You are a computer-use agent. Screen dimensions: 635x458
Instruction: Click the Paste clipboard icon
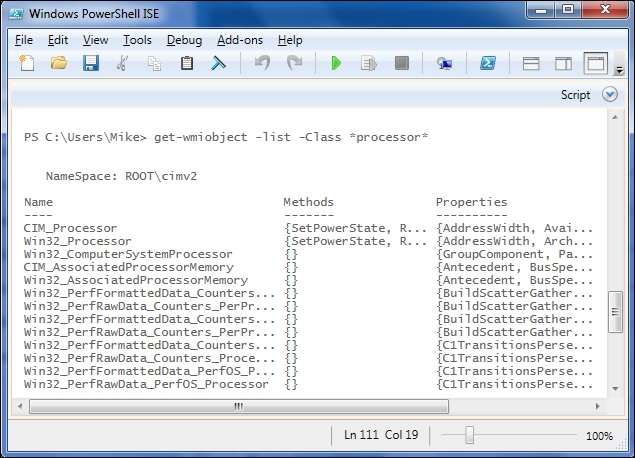click(x=187, y=64)
